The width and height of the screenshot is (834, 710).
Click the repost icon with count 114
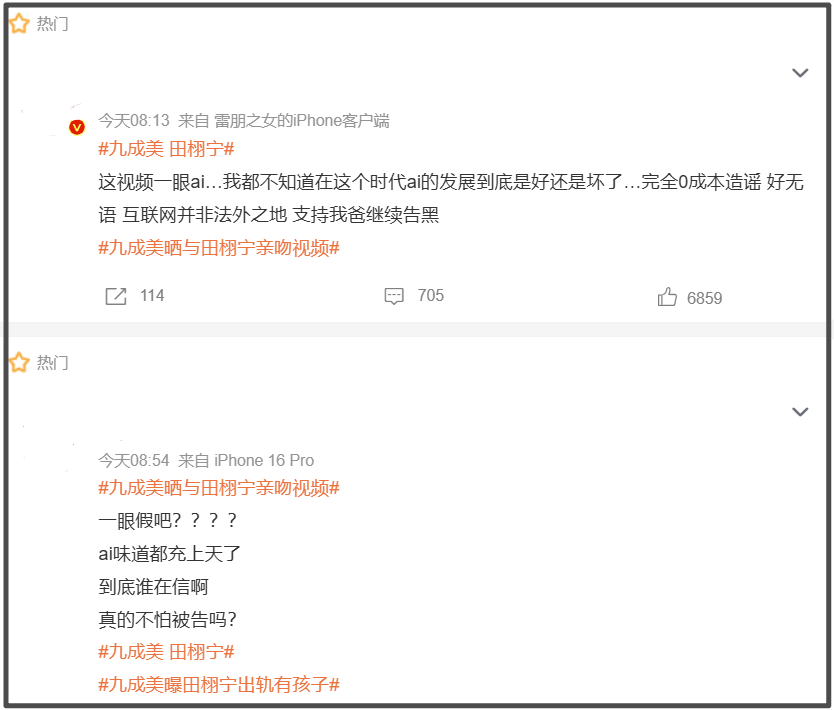point(116,296)
